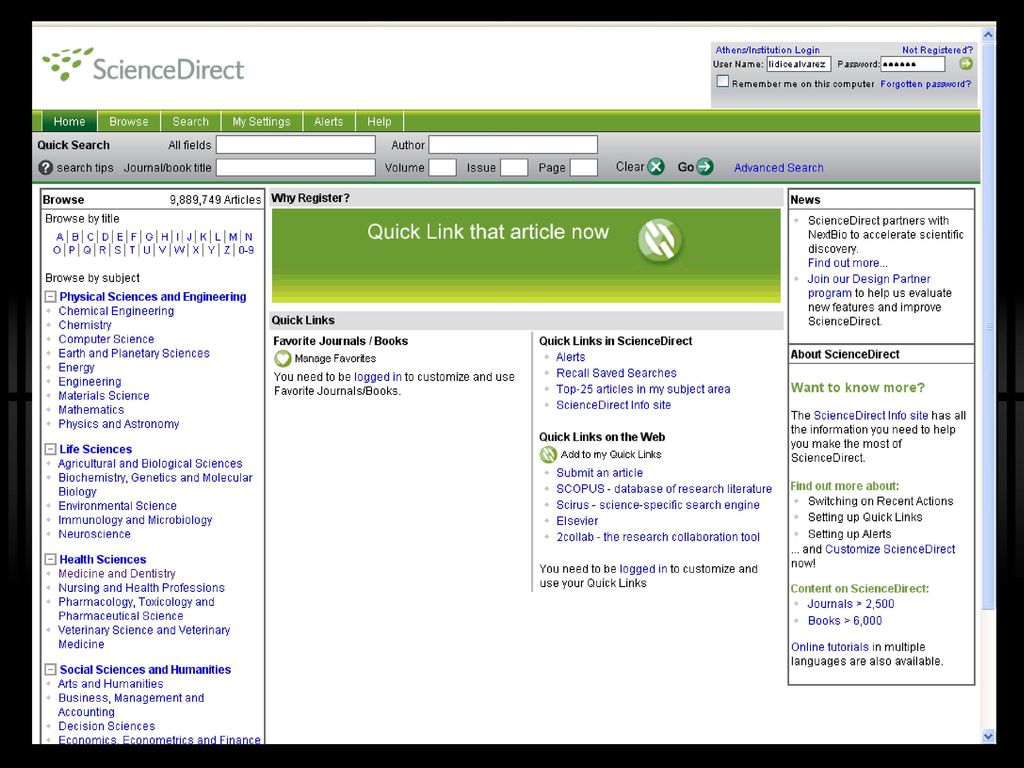Open Computer Science subject
Viewport: 1024px width, 768px height.
pyautogui.click(x=106, y=339)
